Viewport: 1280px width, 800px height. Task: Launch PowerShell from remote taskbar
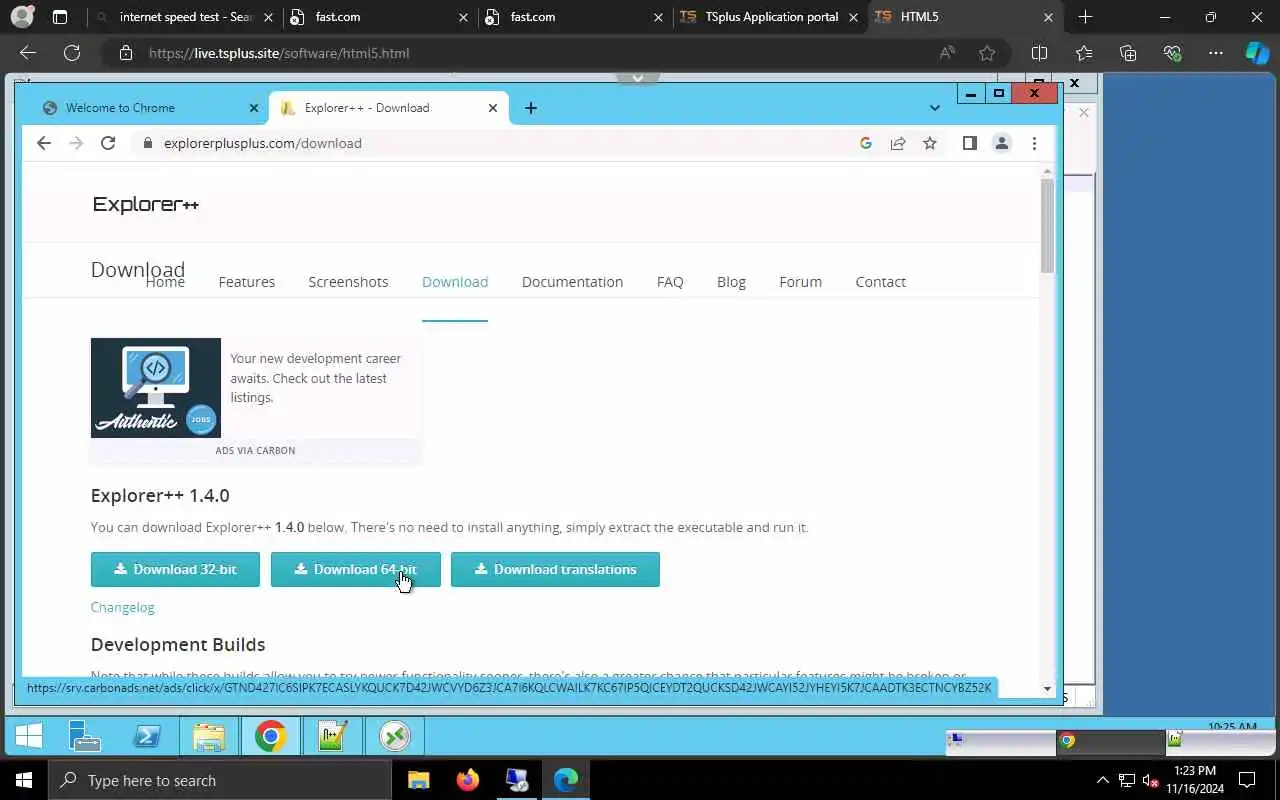point(148,736)
